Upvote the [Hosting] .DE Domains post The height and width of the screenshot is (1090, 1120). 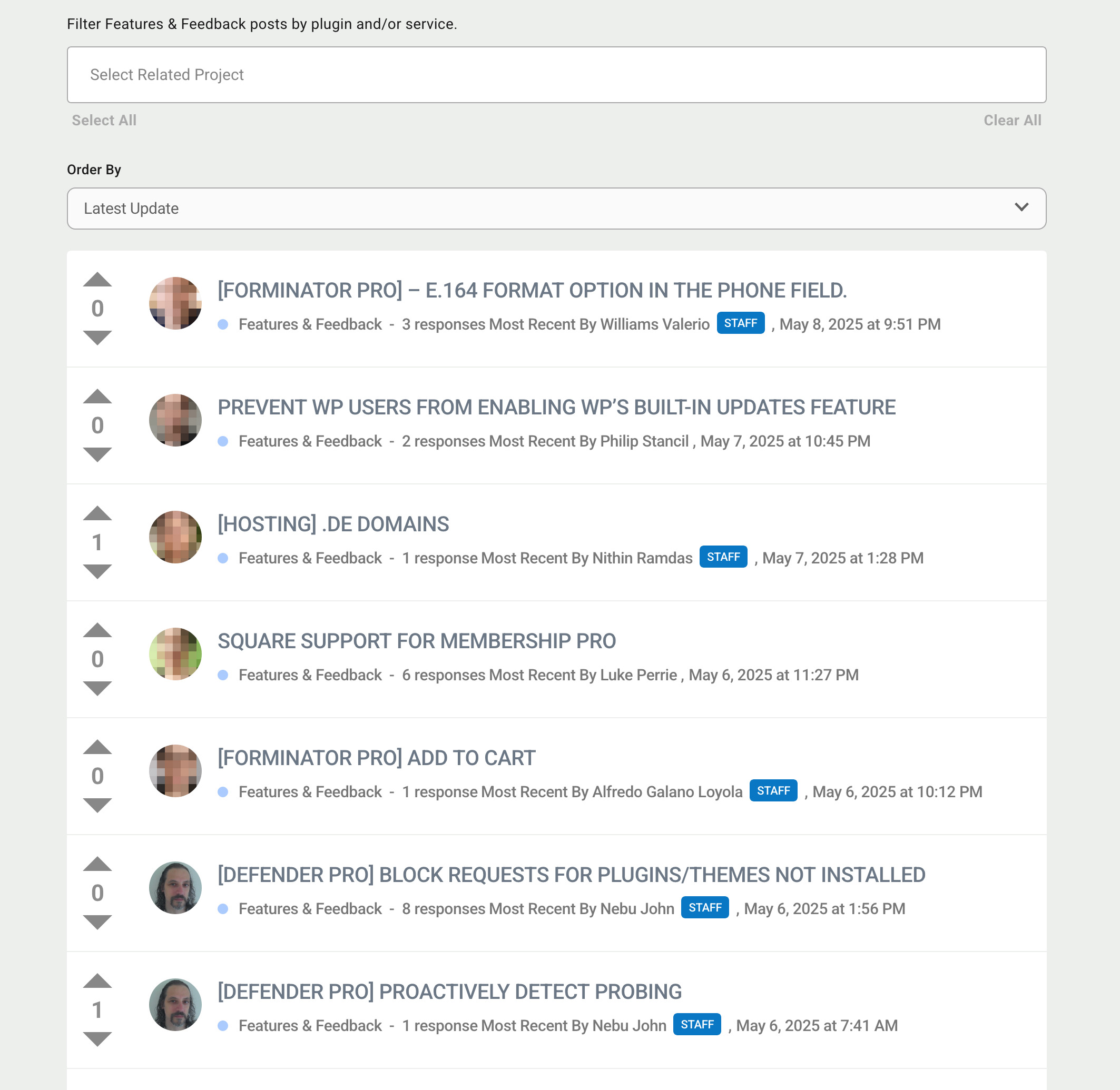click(x=97, y=513)
